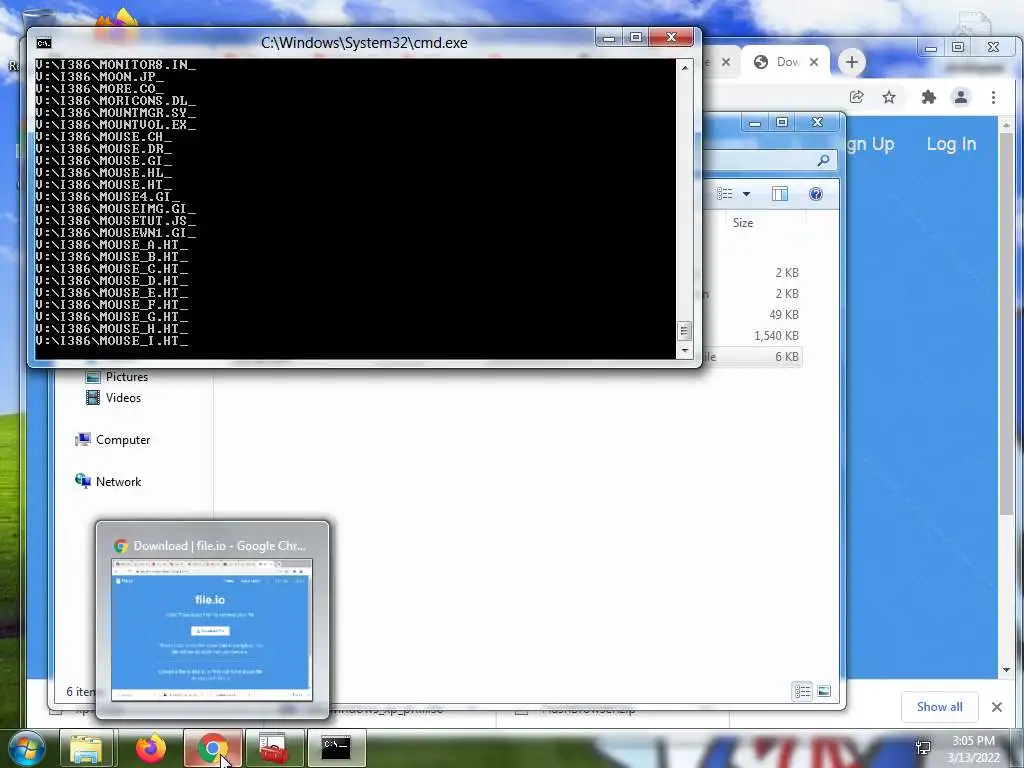1024x768 pixels.
Task: Toggle the Explorer preview pane button
Action: tap(780, 194)
